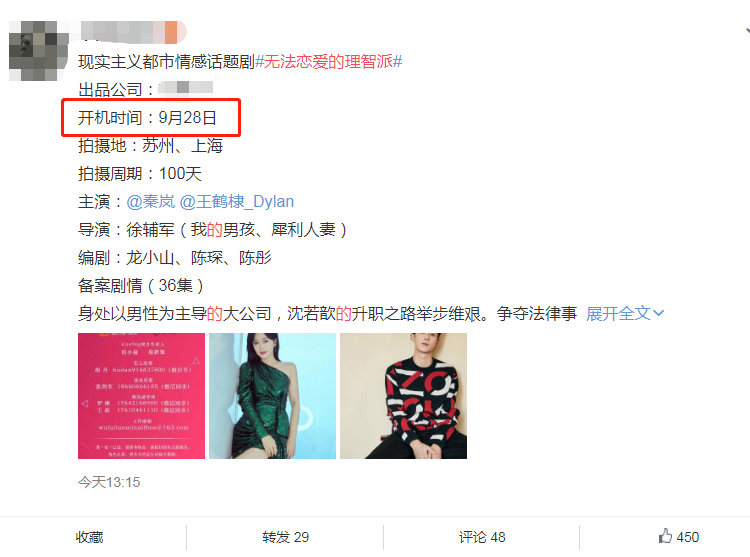Click the blurred username at top
750x557 pixels.
point(133,32)
